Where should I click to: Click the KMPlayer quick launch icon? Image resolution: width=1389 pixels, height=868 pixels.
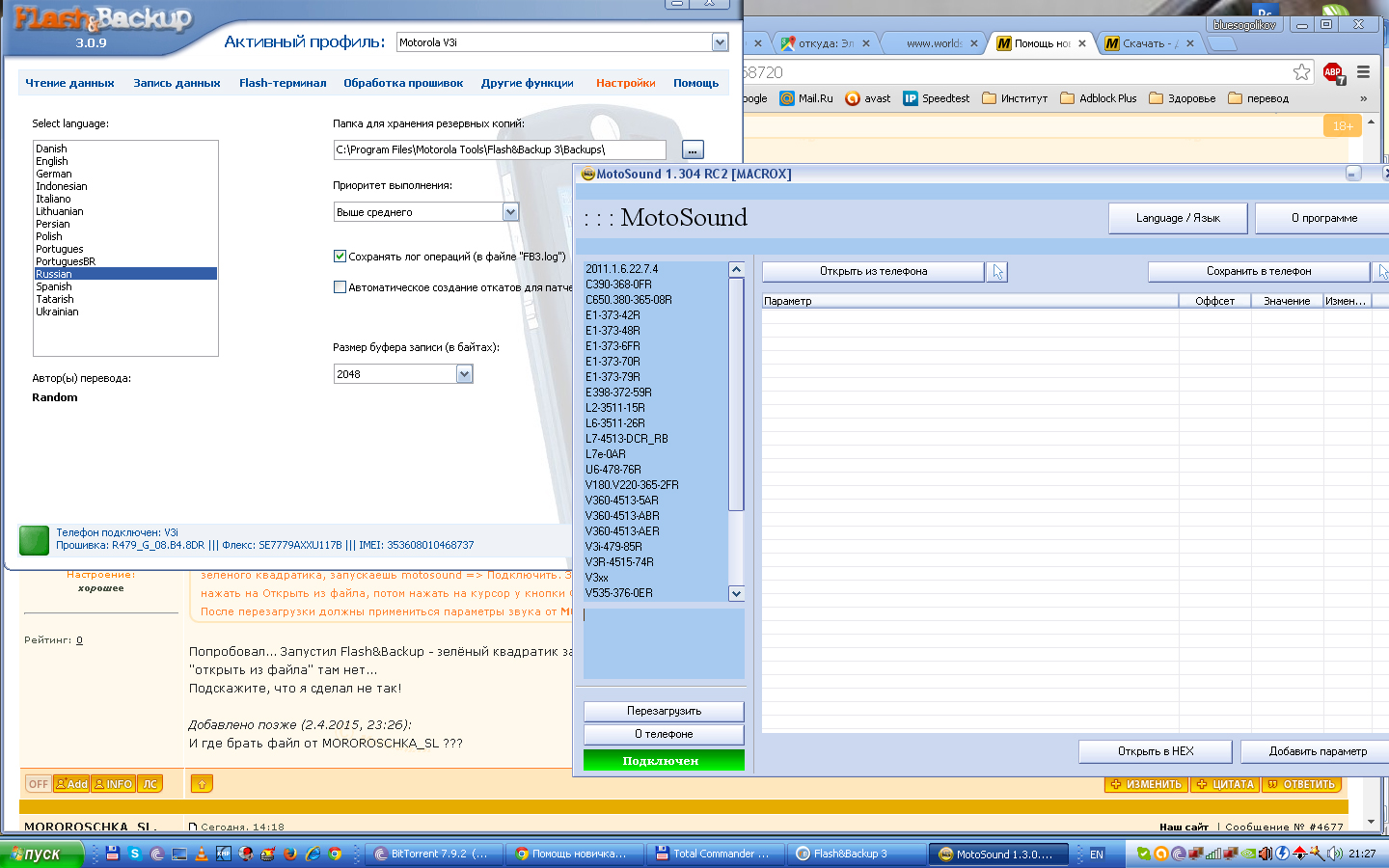click(x=224, y=854)
